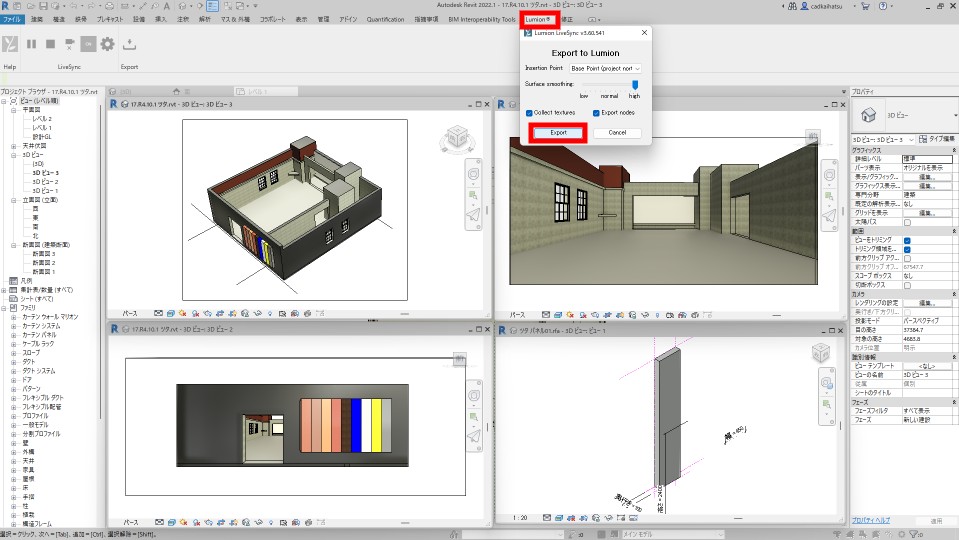This screenshot has height=540, width=959.
Task: Toggle the Collect textures checkbox
Action: (x=529, y=113)
